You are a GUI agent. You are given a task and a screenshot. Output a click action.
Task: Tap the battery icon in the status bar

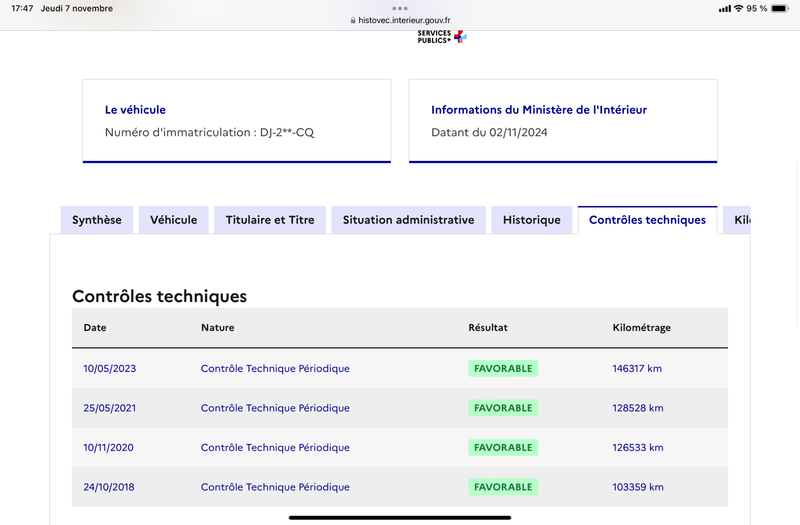pos(780,8)
